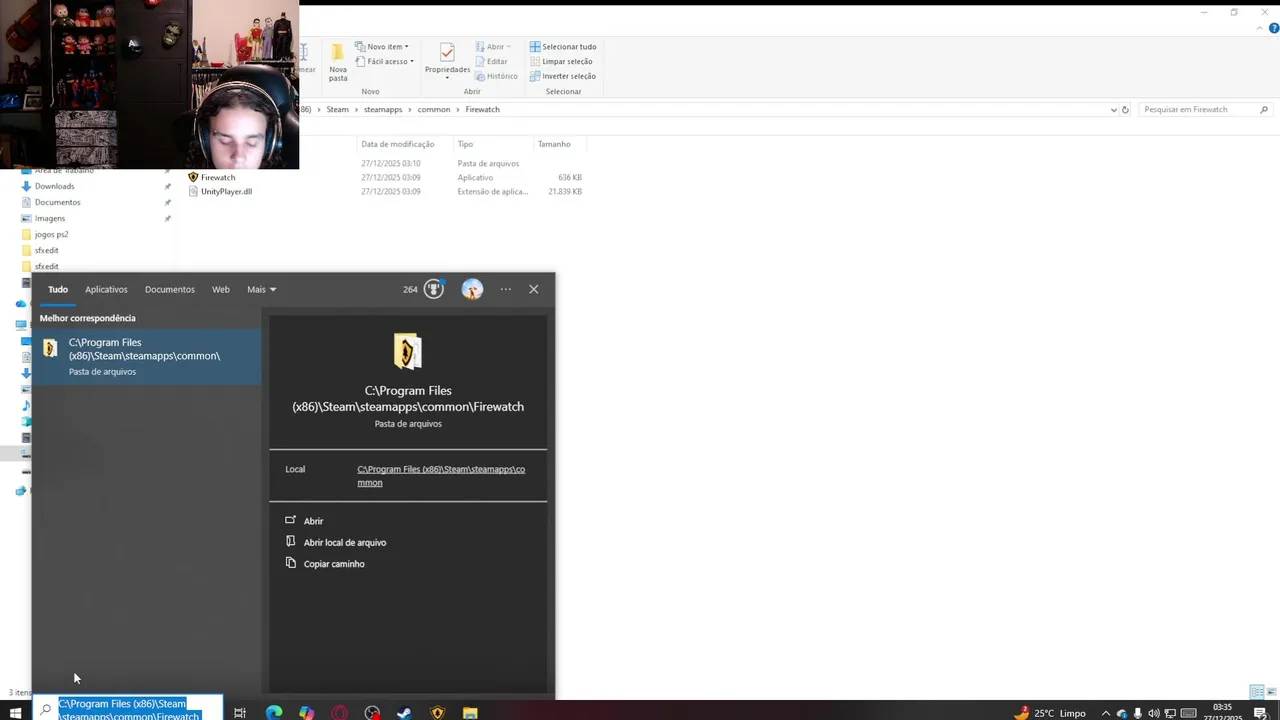Refresh the Explorer folder view

[1125, 110]
